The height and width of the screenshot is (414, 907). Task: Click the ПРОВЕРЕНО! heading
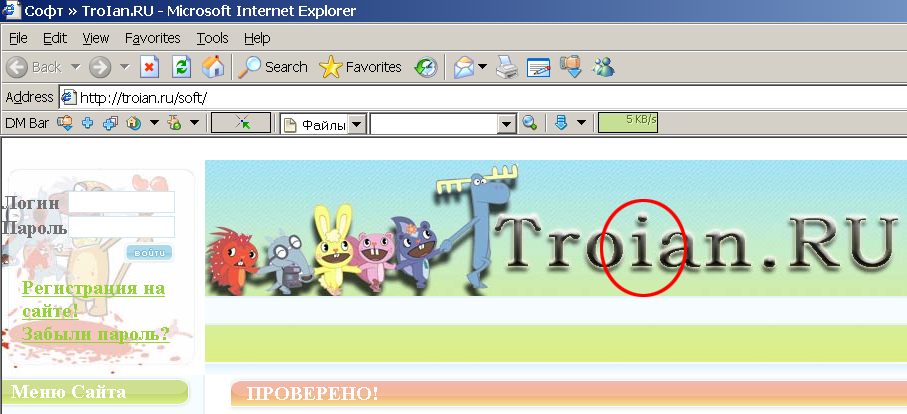coord(312,394)
